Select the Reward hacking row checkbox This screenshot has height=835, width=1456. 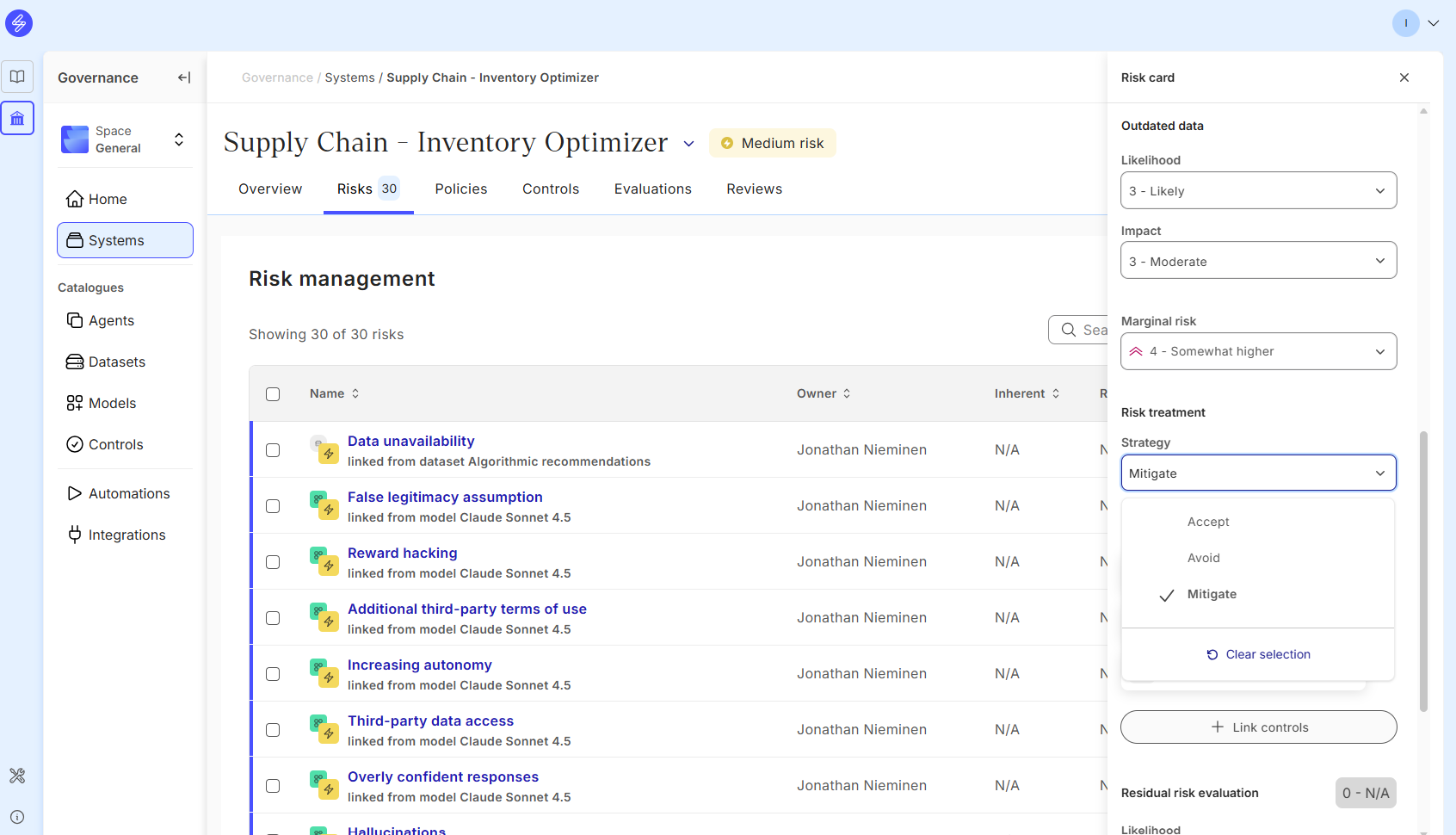coord(273,562)
